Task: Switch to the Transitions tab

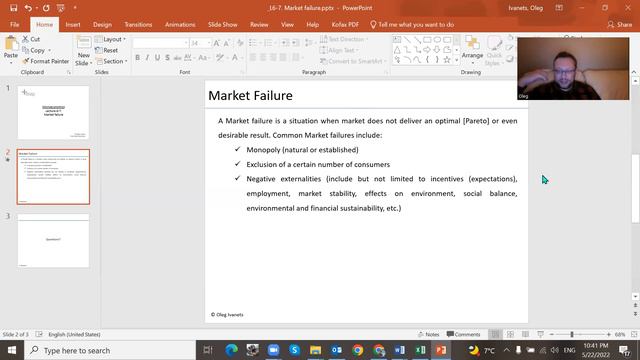Action: pos(138,24)
